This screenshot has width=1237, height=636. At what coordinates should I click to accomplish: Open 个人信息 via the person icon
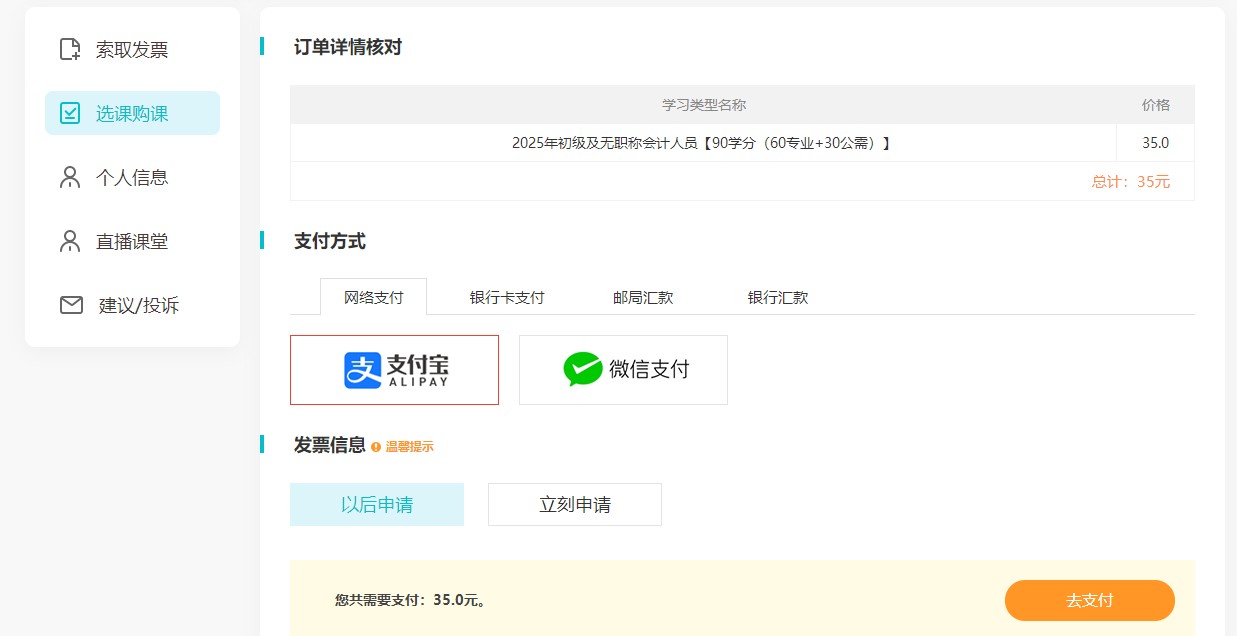[70, 177]
